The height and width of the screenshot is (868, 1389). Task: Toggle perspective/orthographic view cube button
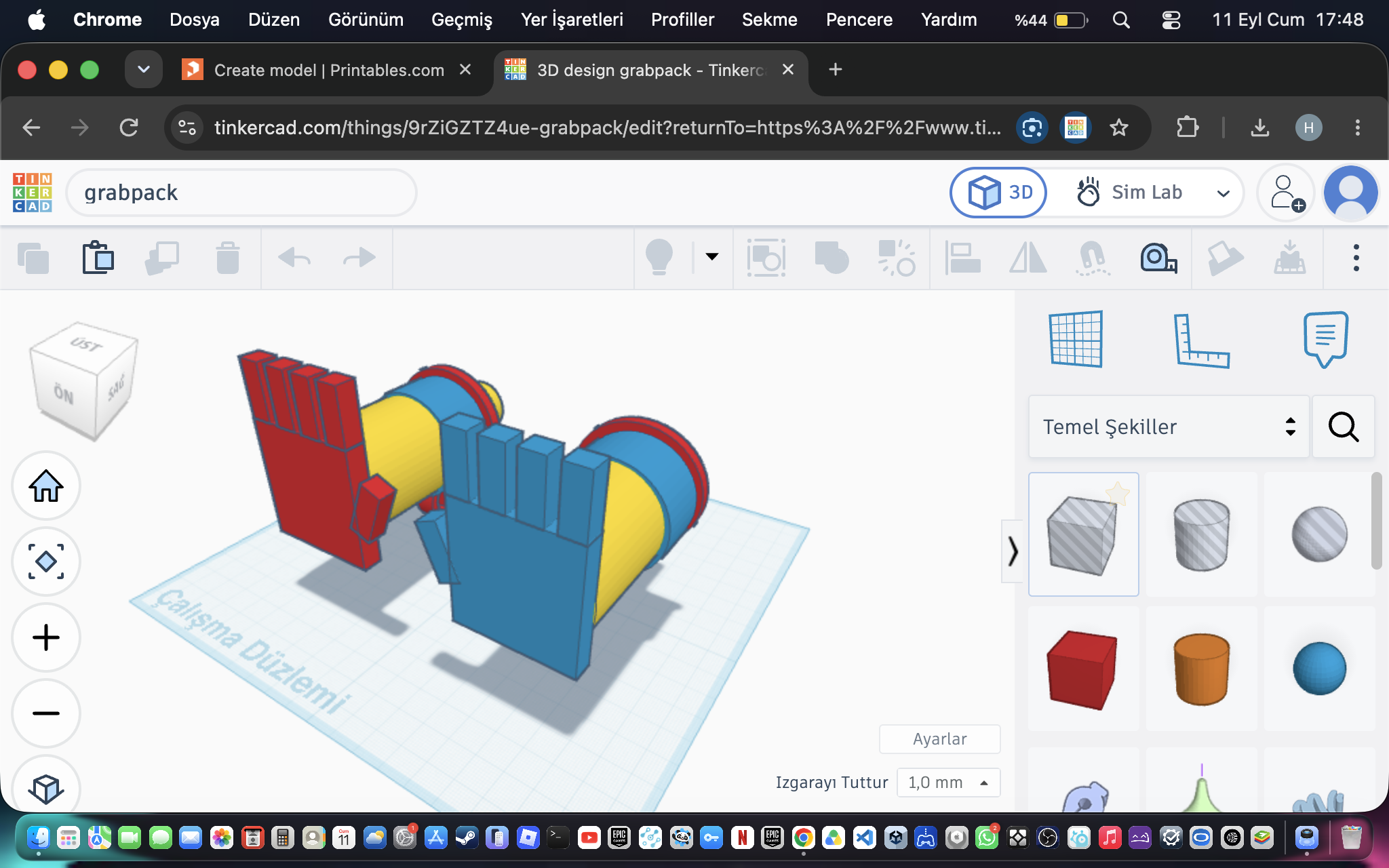46,789
